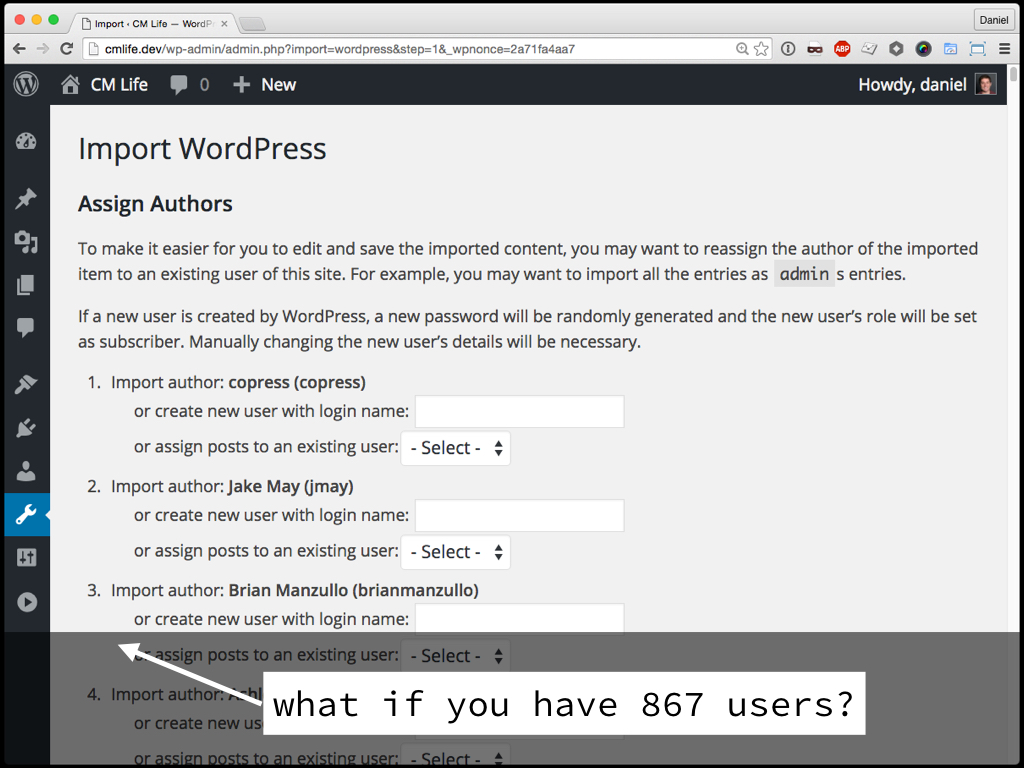
Task: Open the Comments sidebar icon
Action: [x=26, y=327]
